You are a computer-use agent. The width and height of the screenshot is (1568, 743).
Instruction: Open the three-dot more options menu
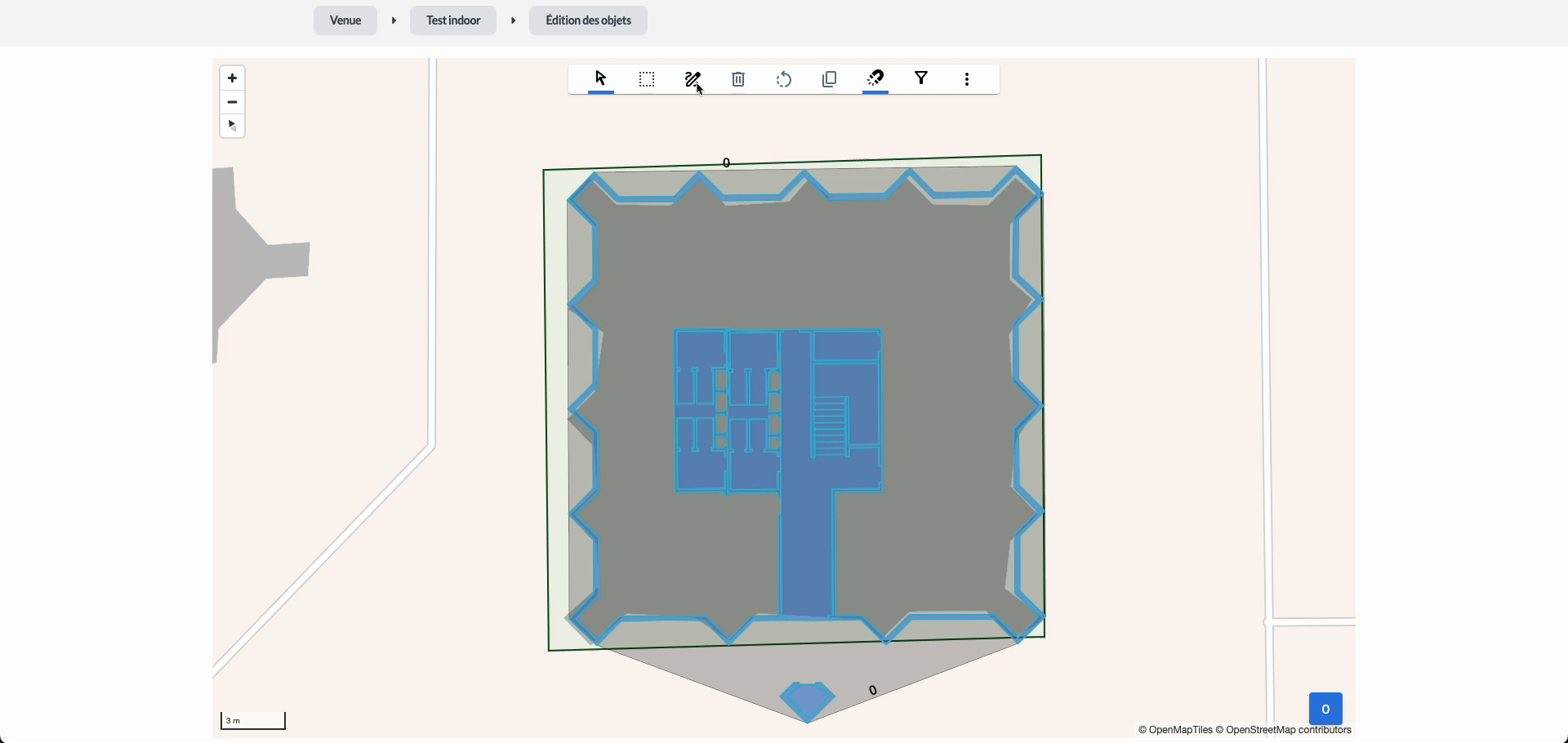(x=967, y=79)
